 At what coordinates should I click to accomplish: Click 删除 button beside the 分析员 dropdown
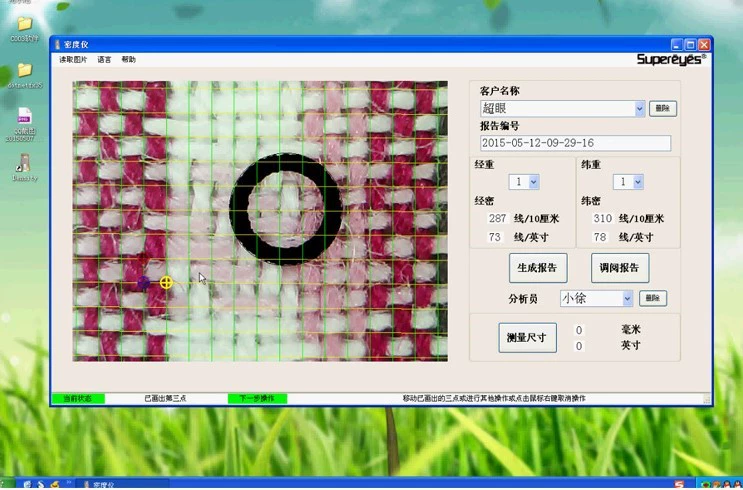652,298
